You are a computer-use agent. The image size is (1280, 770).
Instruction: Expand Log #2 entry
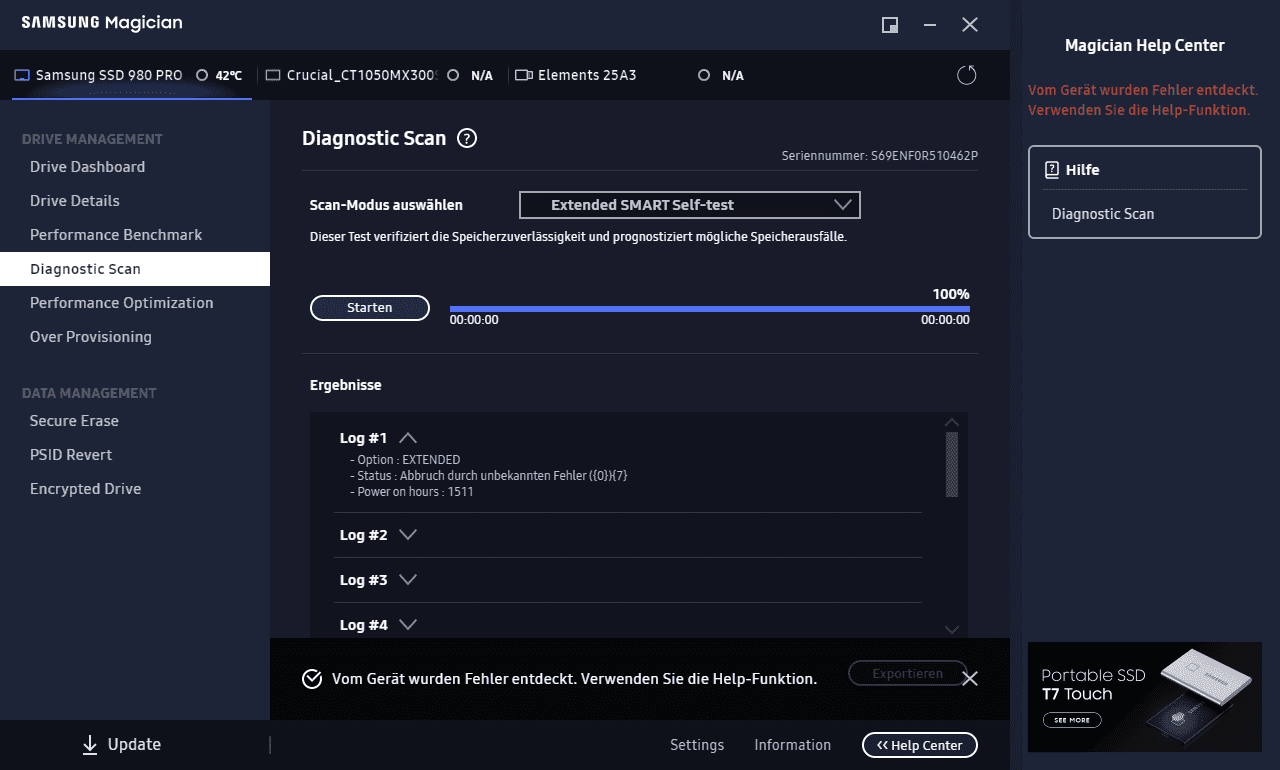[x=407, y=535]
